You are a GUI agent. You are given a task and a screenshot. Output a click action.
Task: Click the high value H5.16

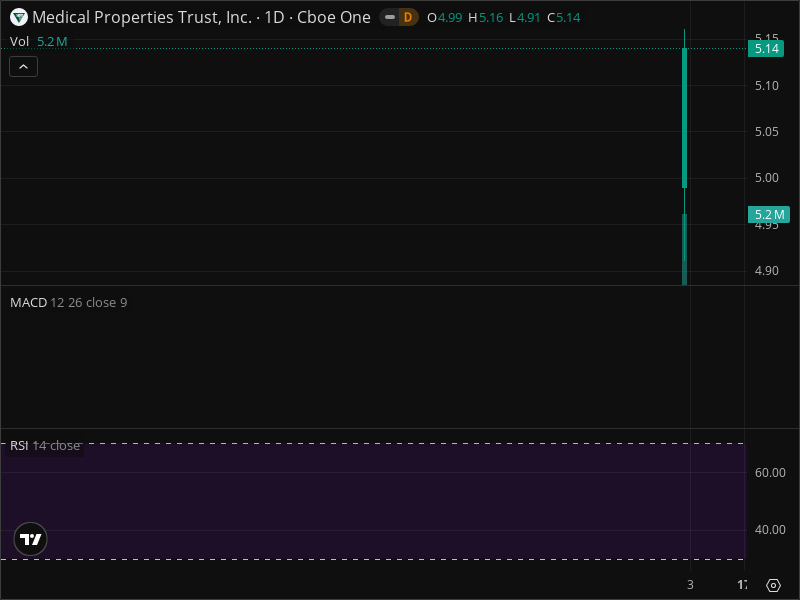click(x=486, y=18)
